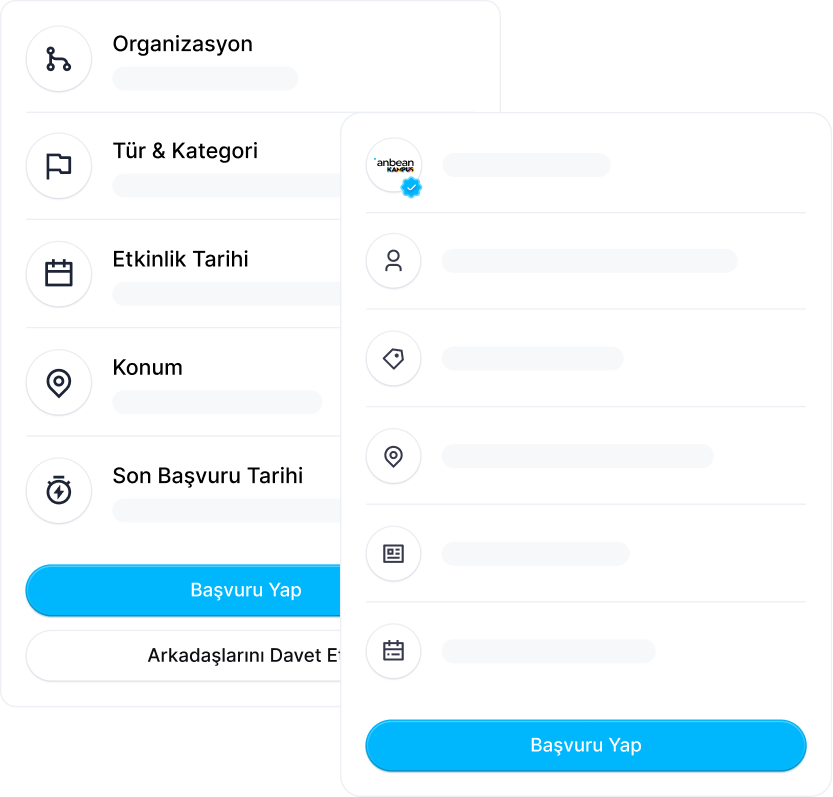Click the placeholder bar beside anbean logo
Viewport: 833px width, 797px height.
(526, 165)
